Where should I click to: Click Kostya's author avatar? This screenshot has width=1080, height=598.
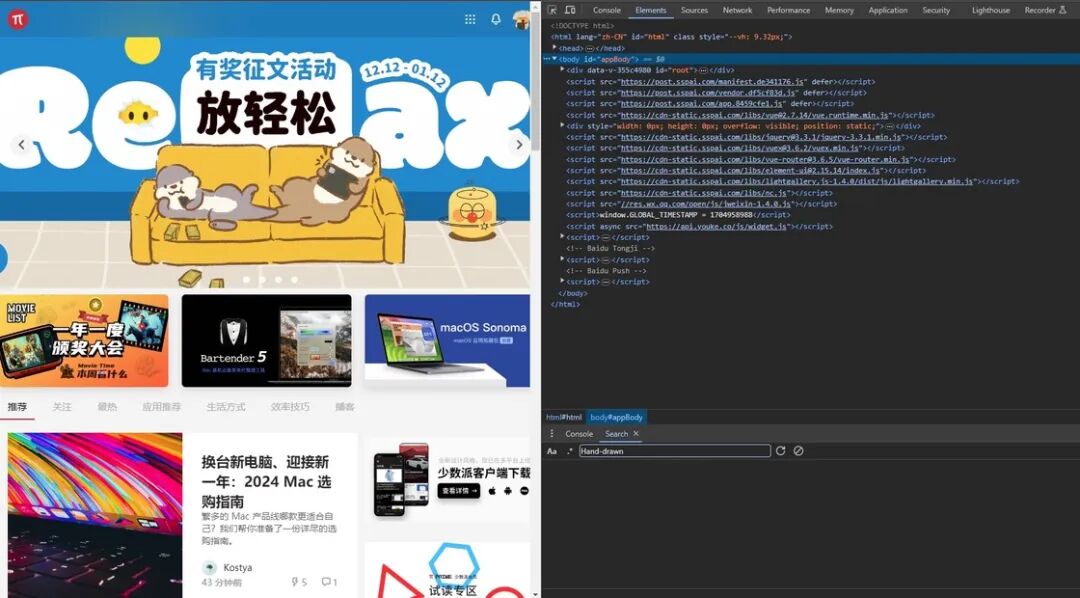click(x=209, y=568)
